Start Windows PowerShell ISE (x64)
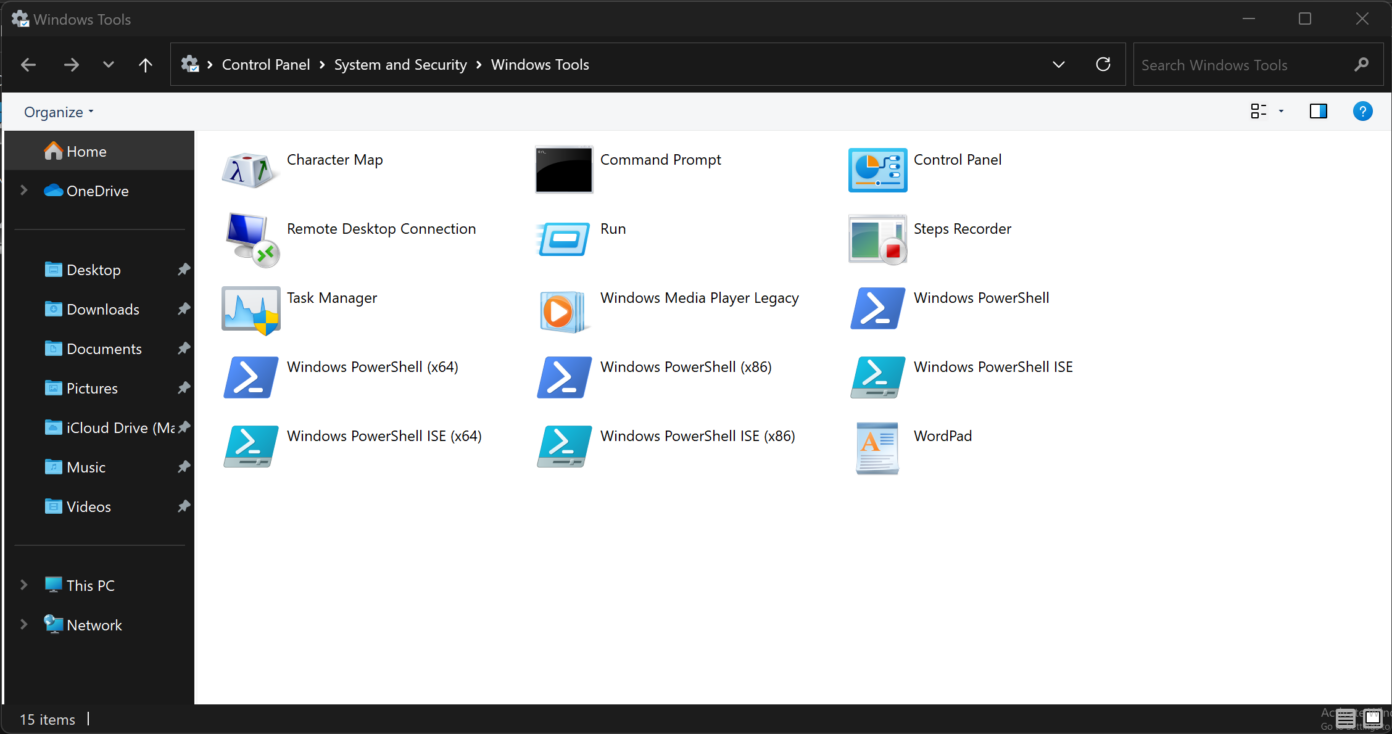1392x734 pixels. [x=384, y=435]
